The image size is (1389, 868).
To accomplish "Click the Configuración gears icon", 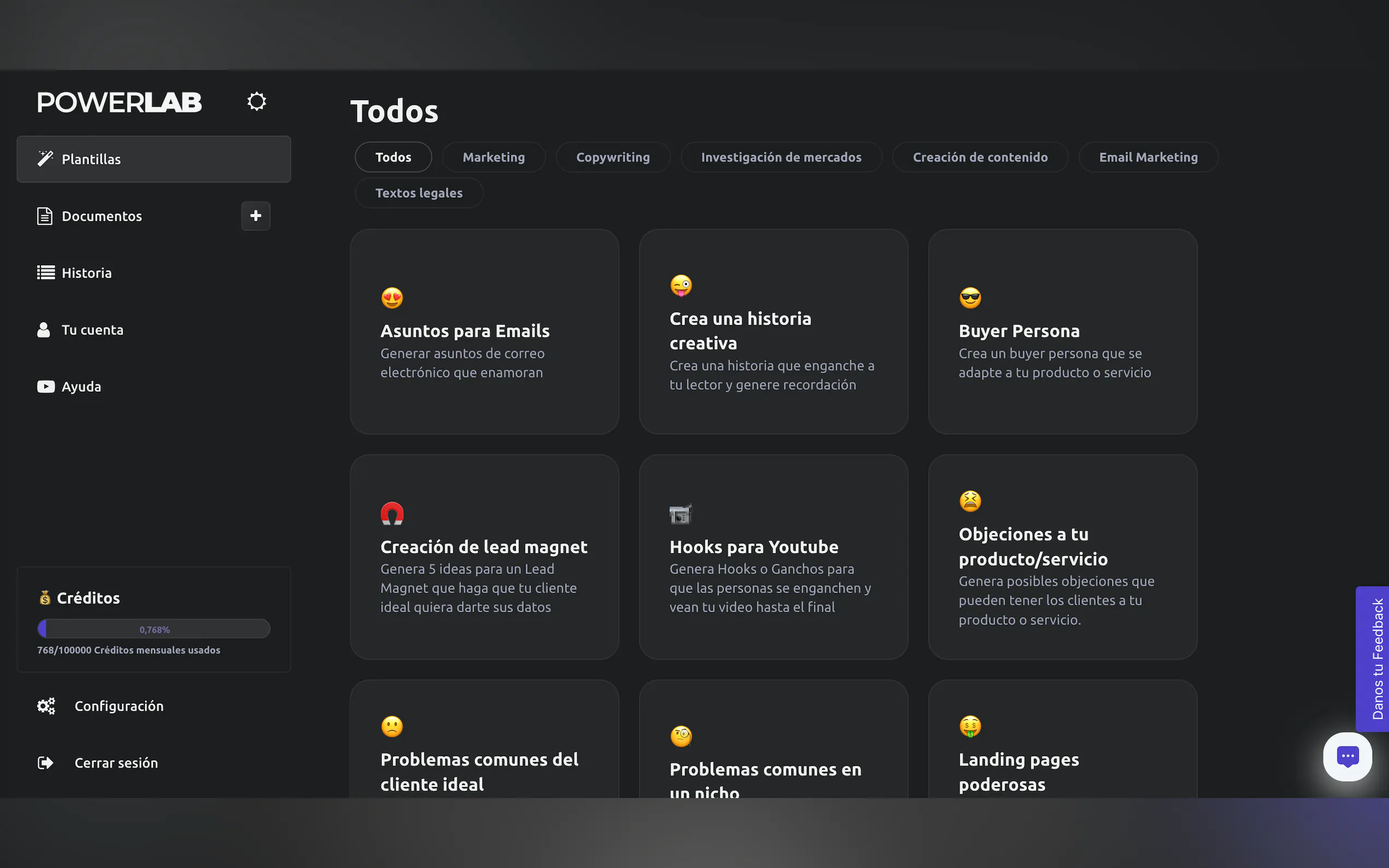I will [x=46, y=706].
